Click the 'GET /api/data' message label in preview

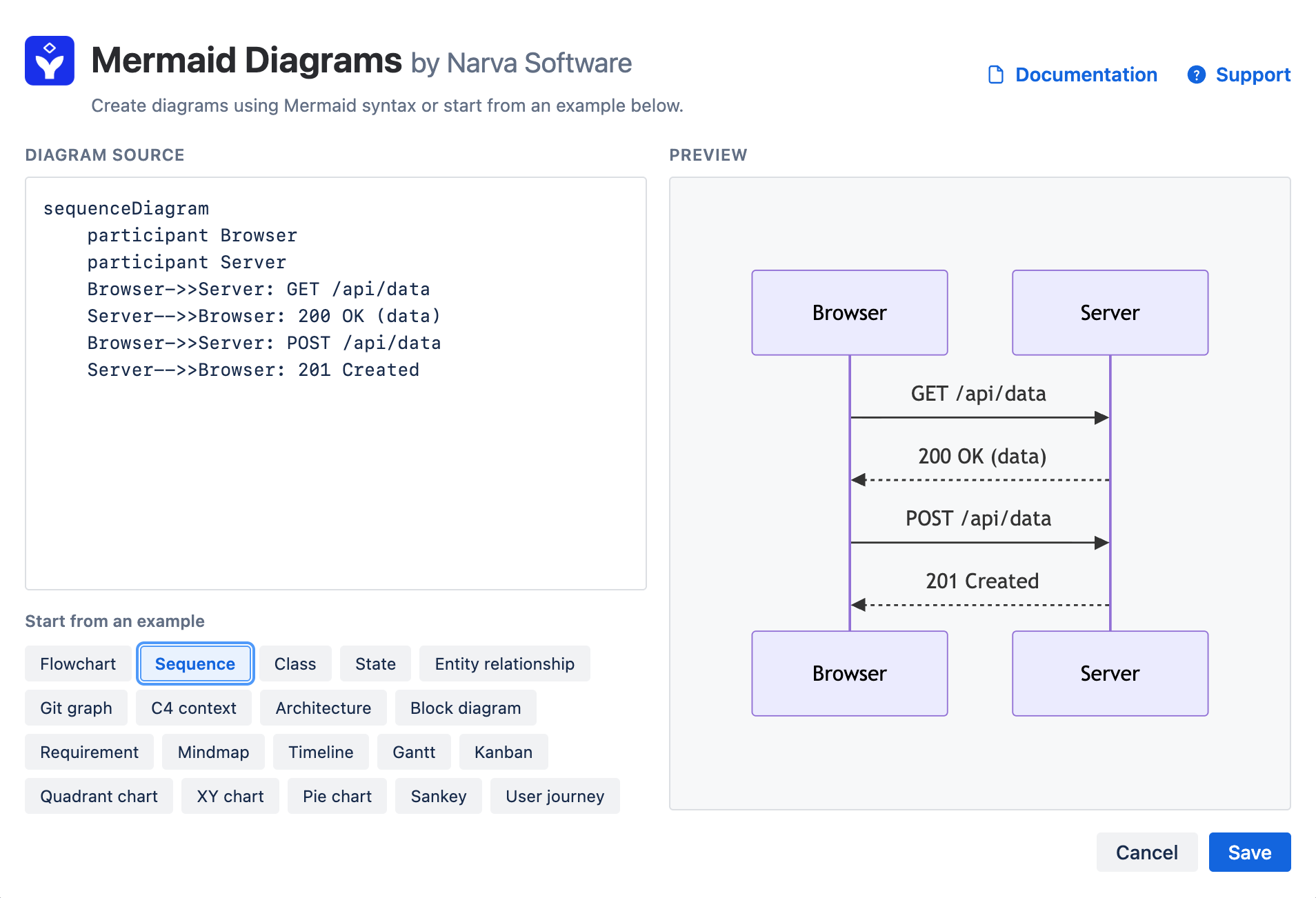[979, 394]
